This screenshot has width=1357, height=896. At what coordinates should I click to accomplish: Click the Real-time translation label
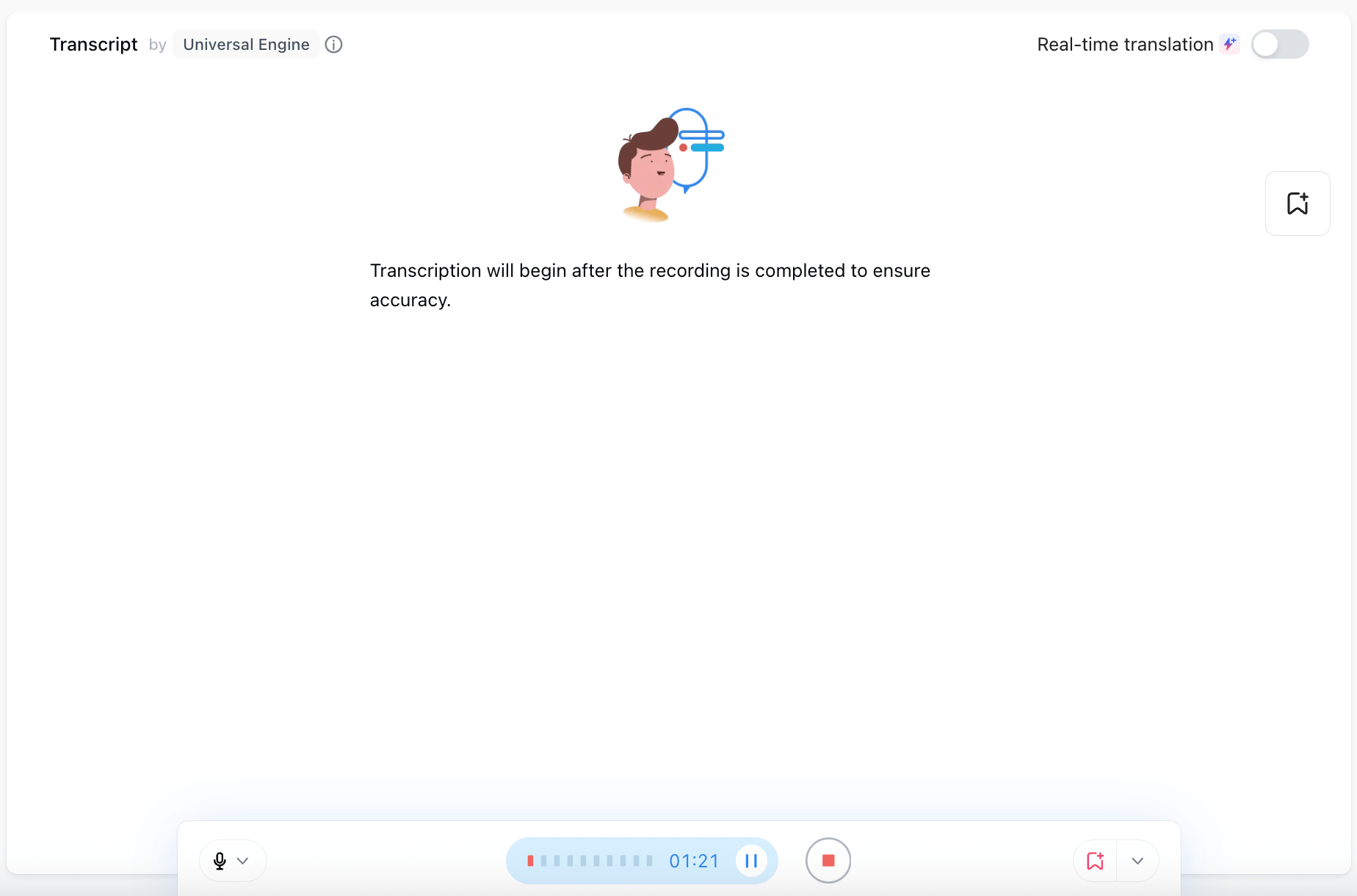pos(1125,45)
